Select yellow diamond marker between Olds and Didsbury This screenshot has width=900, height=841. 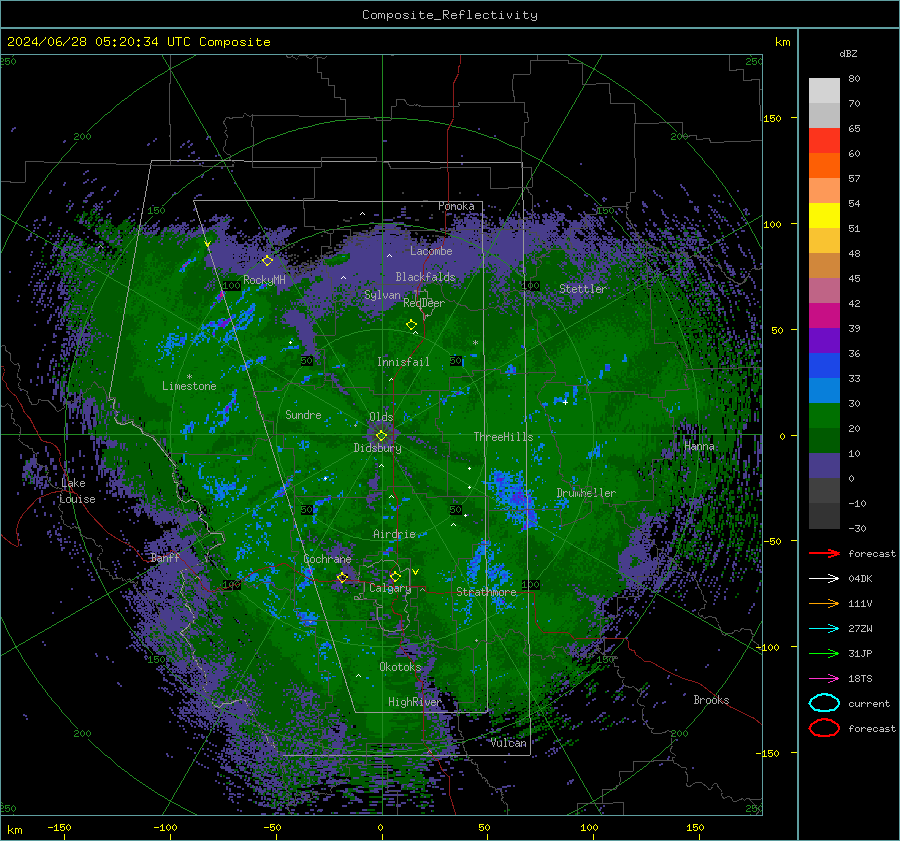point(381,436)
